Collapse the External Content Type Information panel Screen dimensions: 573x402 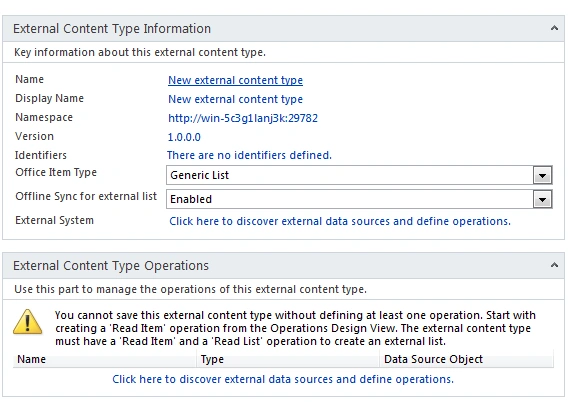554,28
